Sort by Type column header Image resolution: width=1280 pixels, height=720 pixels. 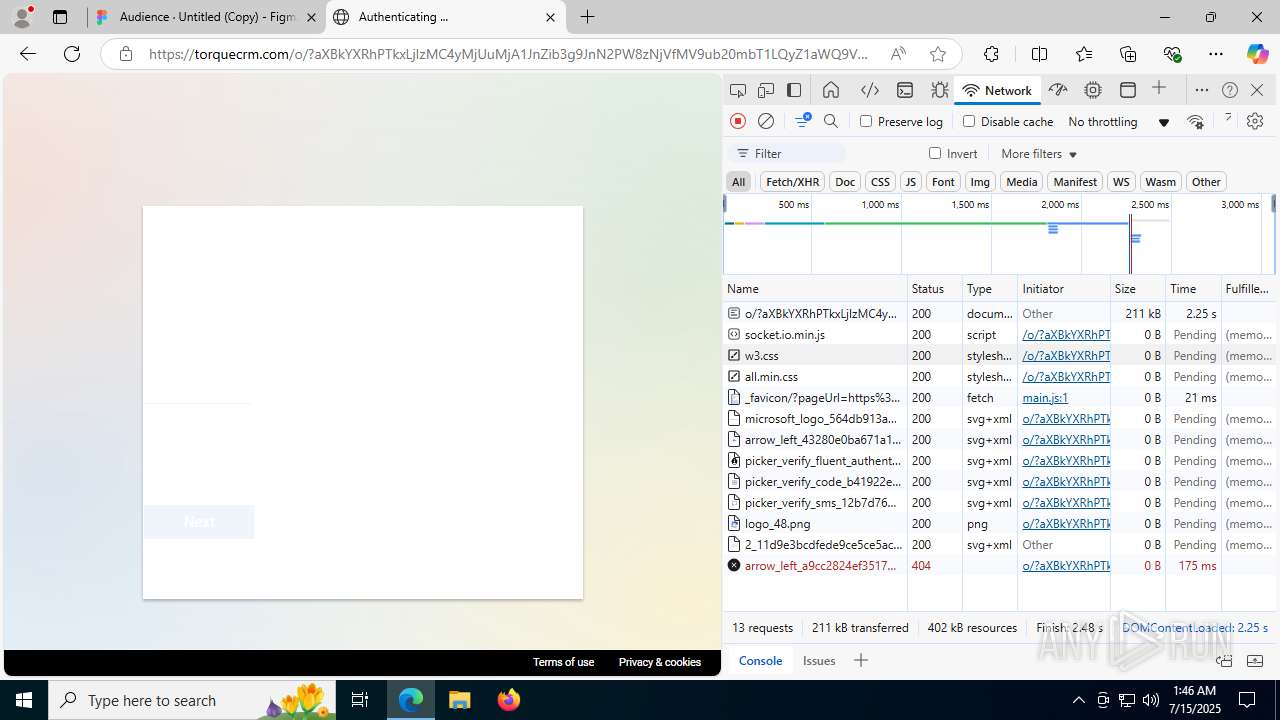990,288
